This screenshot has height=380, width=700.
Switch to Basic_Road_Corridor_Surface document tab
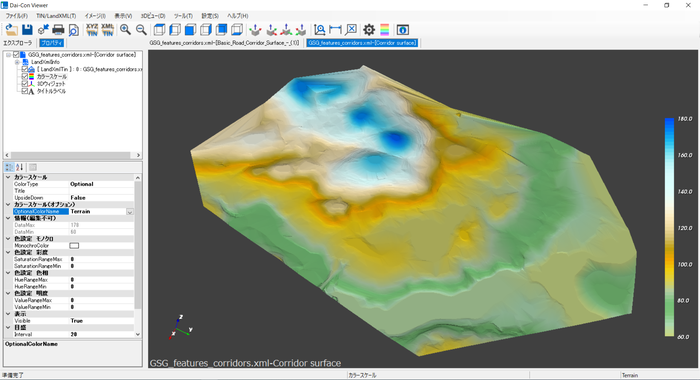click(225, 43)
